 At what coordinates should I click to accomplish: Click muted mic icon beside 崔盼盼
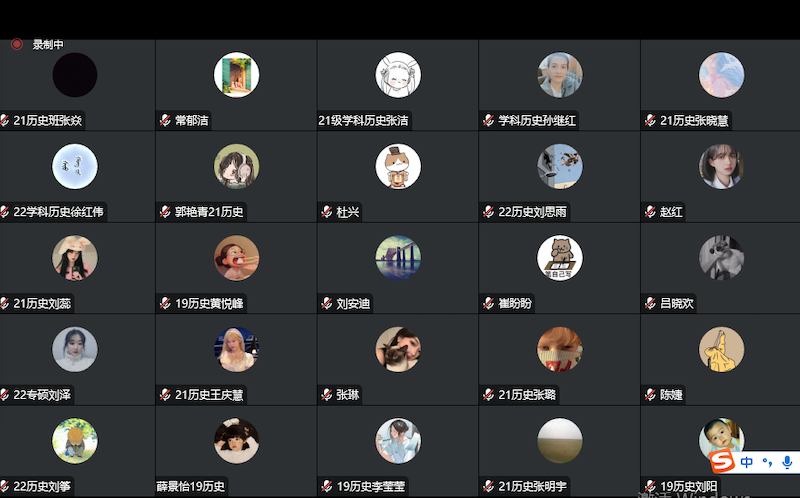click(488, 304)
